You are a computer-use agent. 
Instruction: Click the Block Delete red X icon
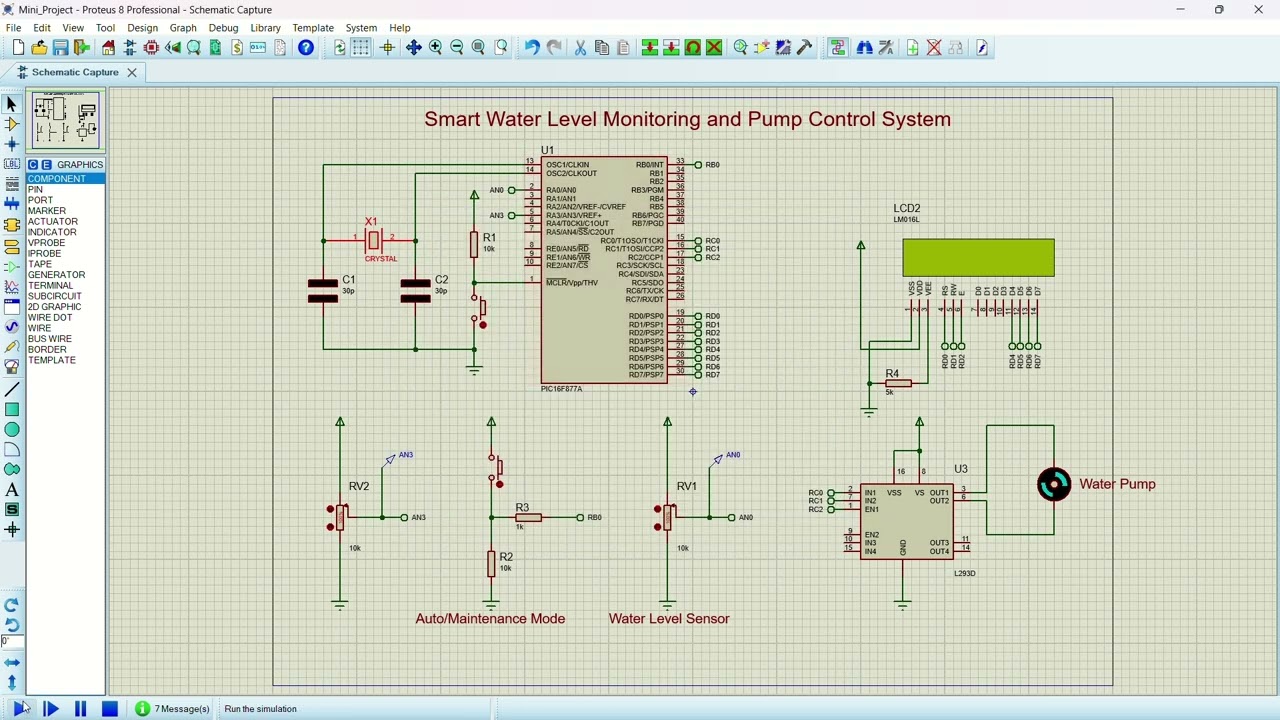pos(714,48)
